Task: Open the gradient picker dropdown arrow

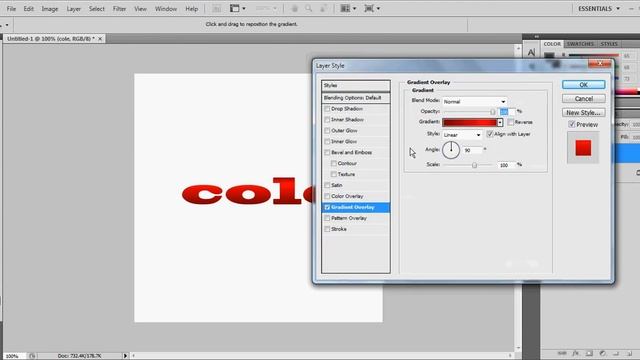Action: (x=500, y=122)
